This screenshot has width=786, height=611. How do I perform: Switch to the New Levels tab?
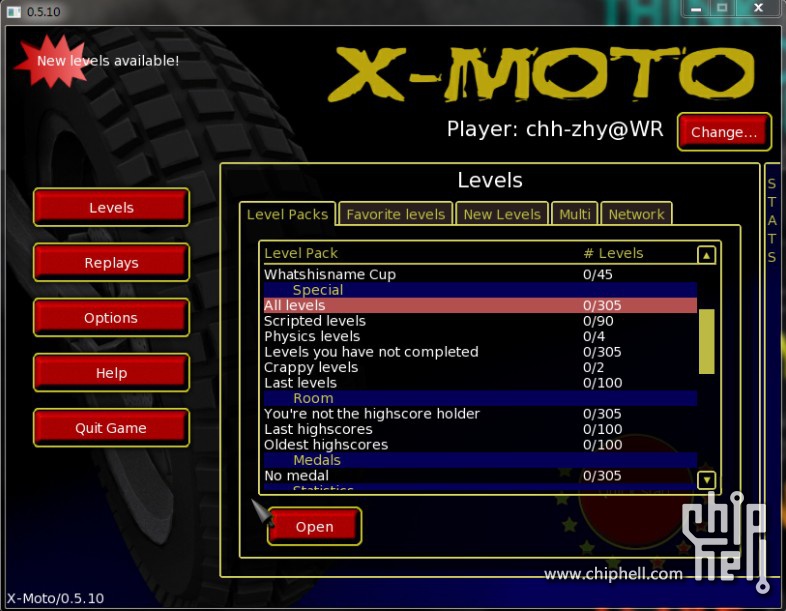coord(502,214)
